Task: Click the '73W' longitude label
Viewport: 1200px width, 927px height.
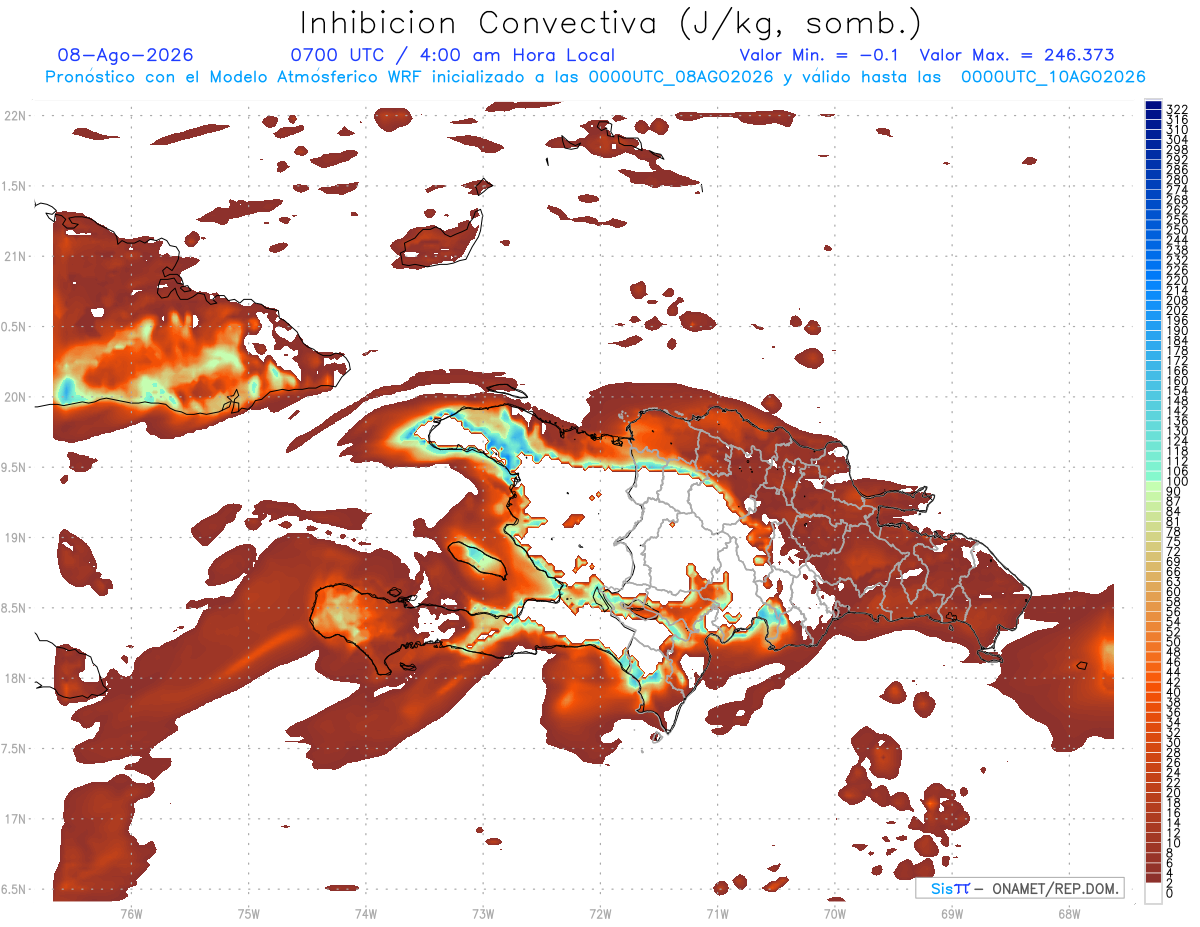Action: pos(483,913)
